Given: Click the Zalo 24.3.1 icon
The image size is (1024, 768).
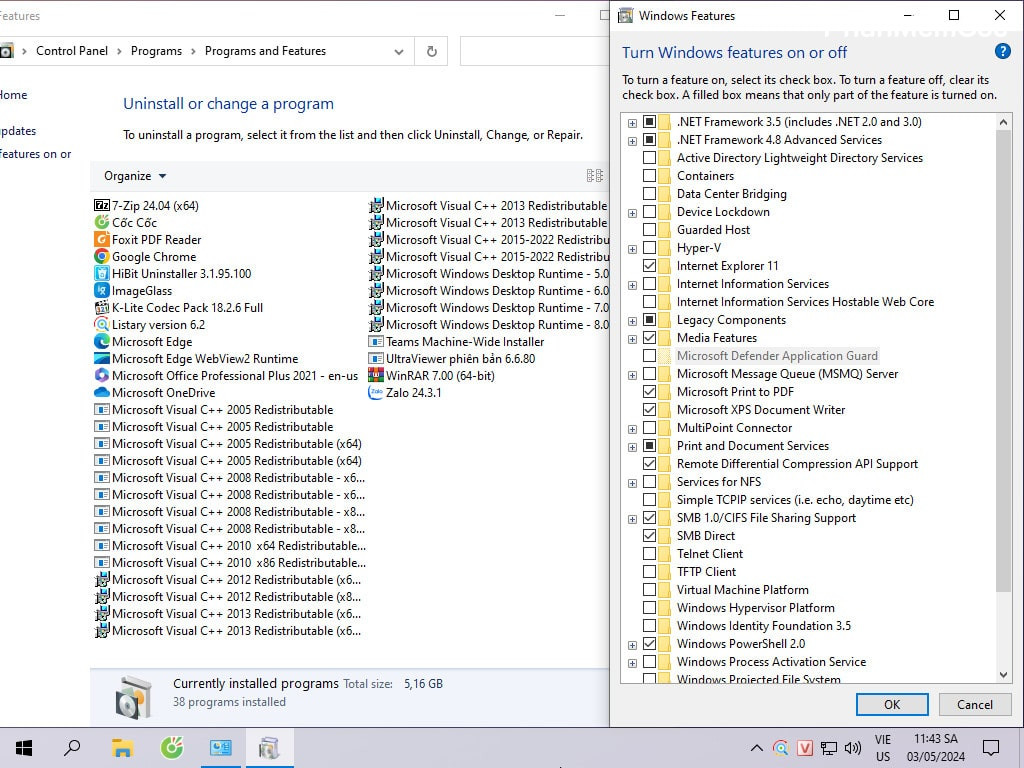Looking at the screenshot, I should coord(376,393).
